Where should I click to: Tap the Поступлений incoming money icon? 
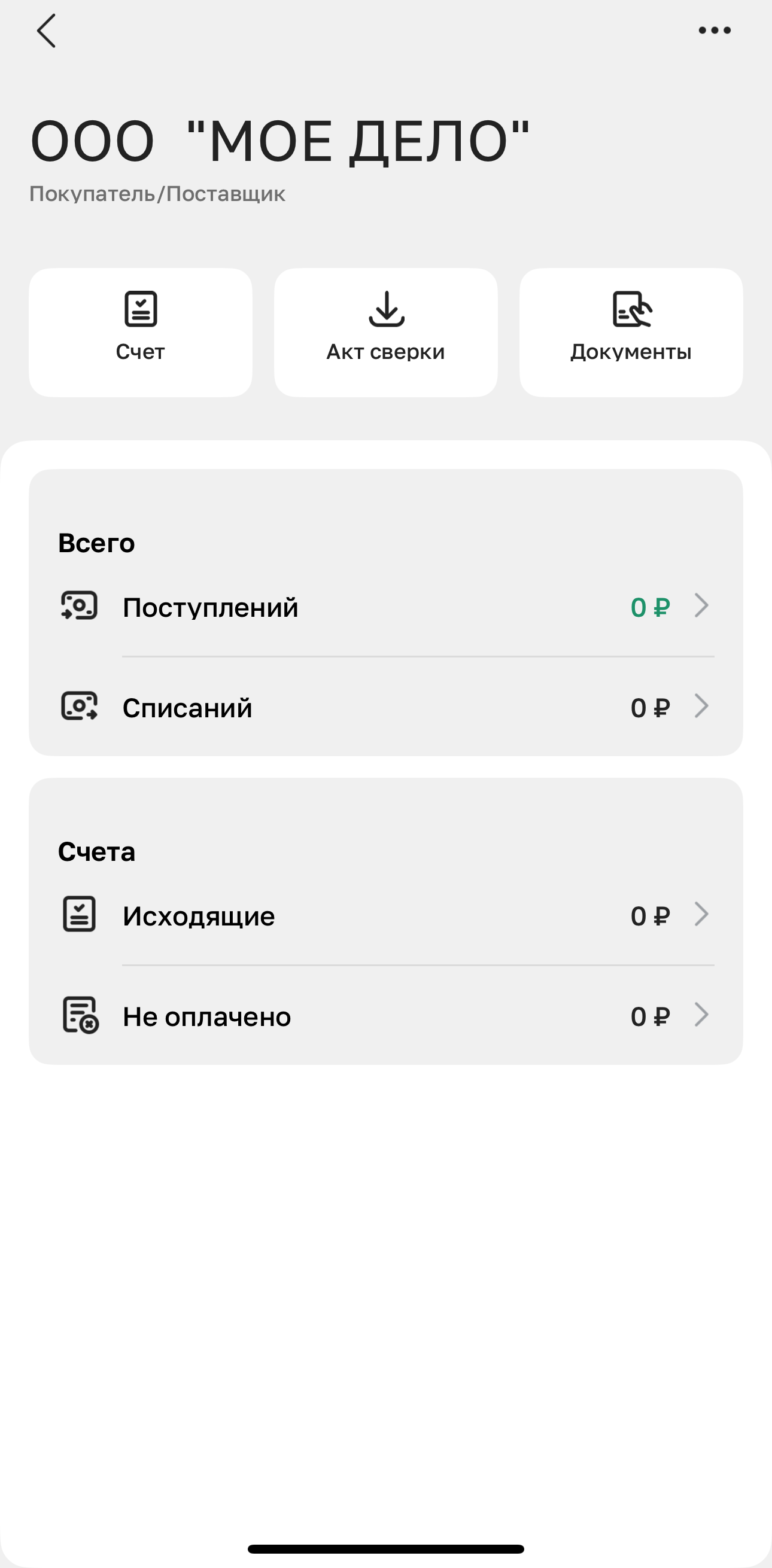[79, 606]
